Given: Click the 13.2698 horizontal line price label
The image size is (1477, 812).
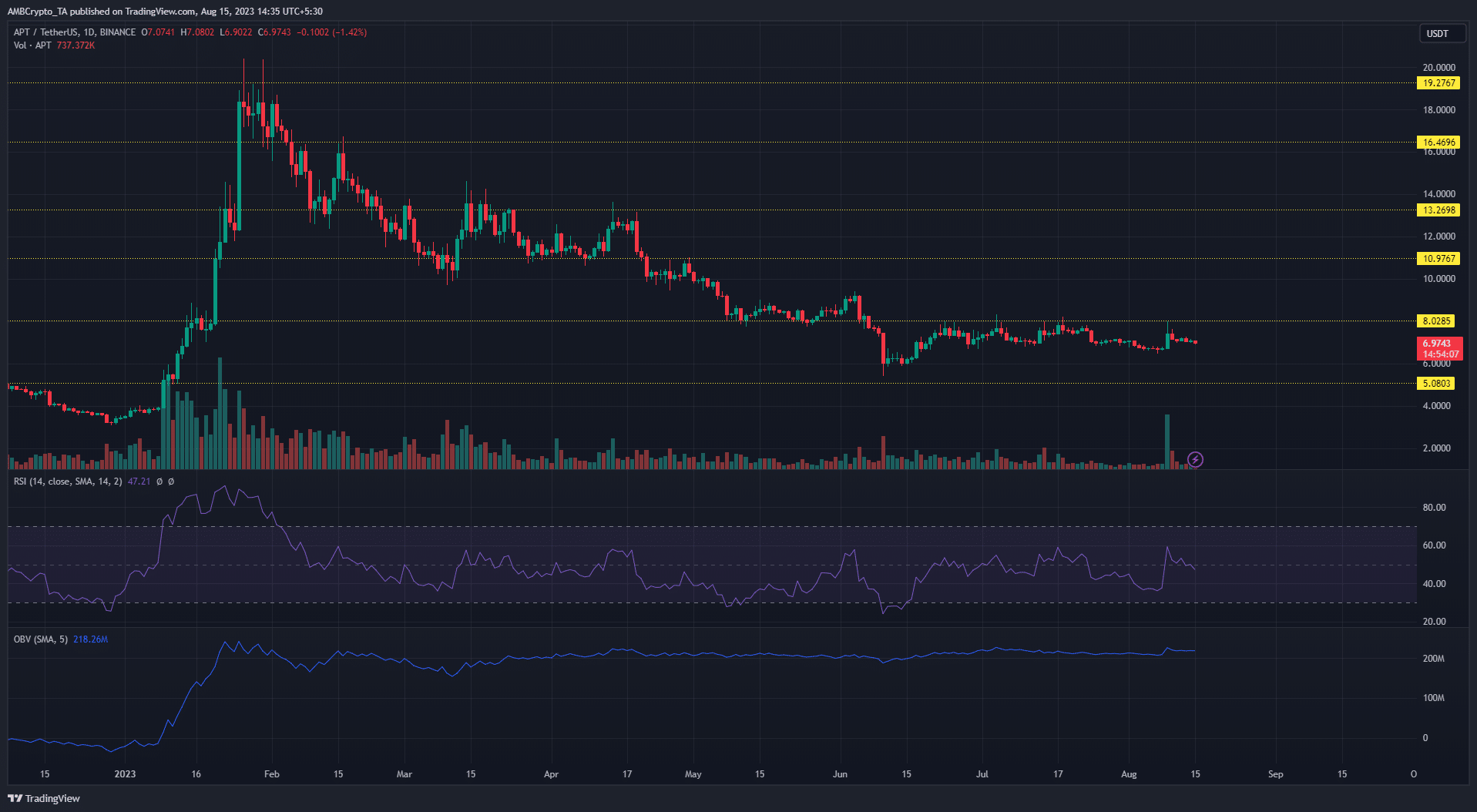Looking at the screenshot, I should pyautogui.click(x=1438, y=210).
